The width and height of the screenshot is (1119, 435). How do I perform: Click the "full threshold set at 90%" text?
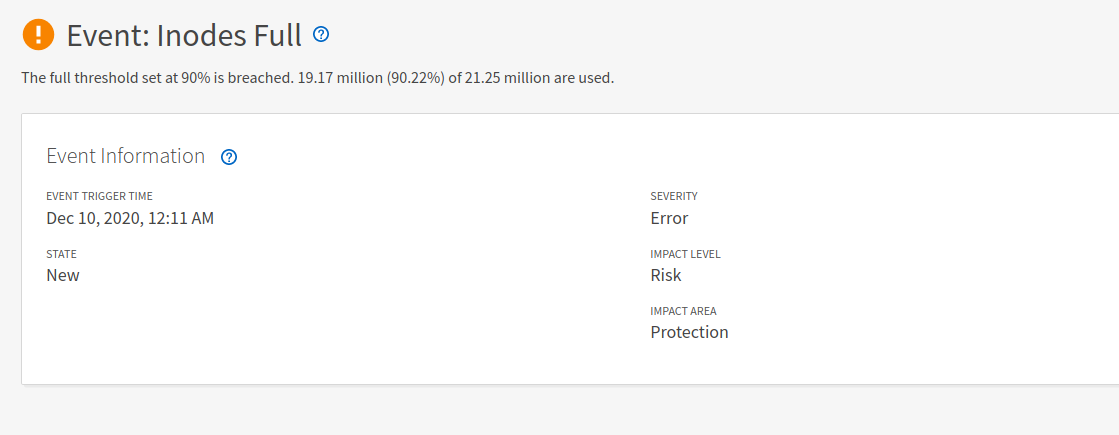click(128, 78)
